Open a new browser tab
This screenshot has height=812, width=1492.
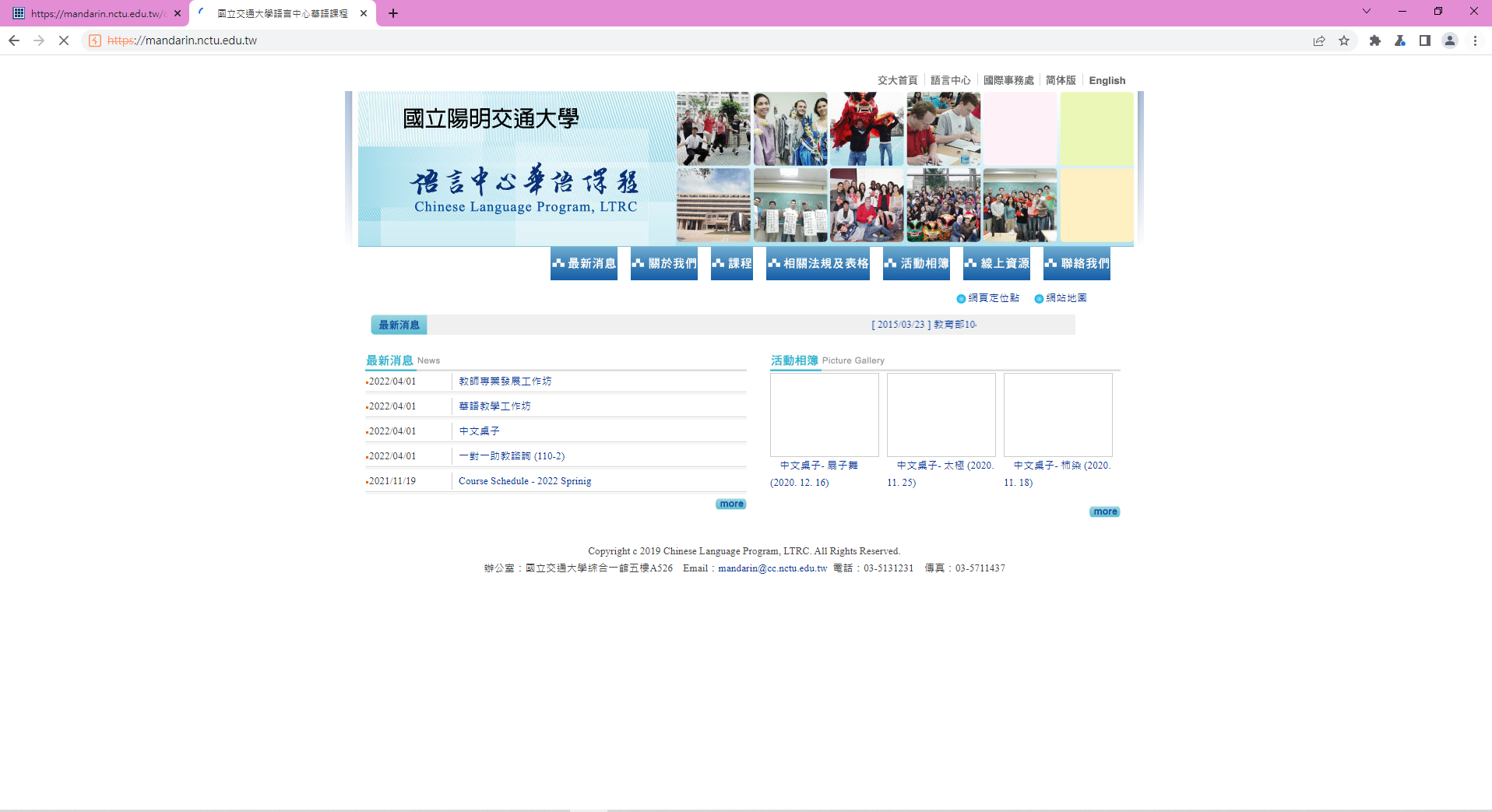(393, 13)
